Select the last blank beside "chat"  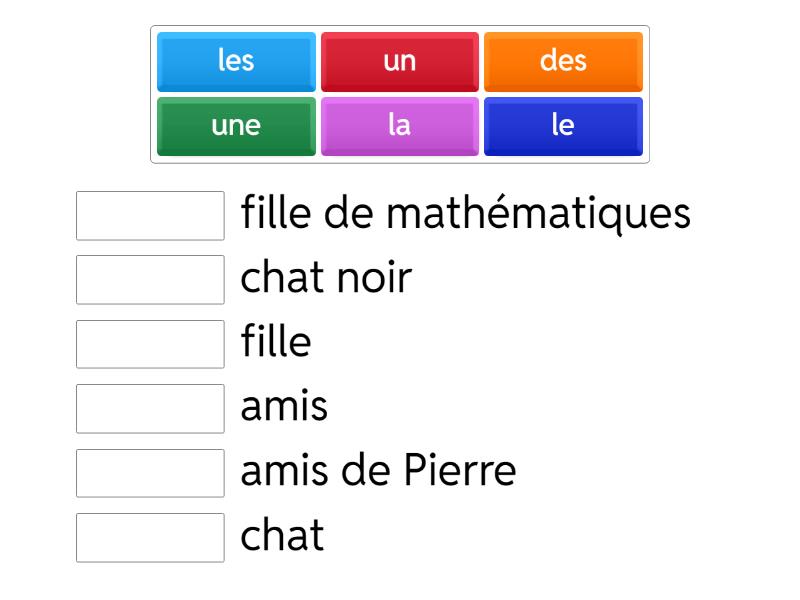coord(150,537)
